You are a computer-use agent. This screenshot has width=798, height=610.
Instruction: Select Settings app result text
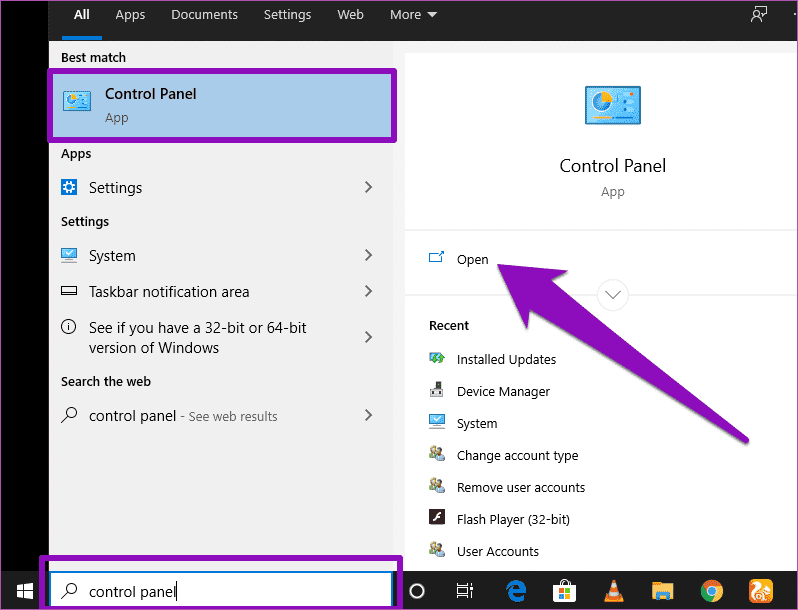[116, 188]
